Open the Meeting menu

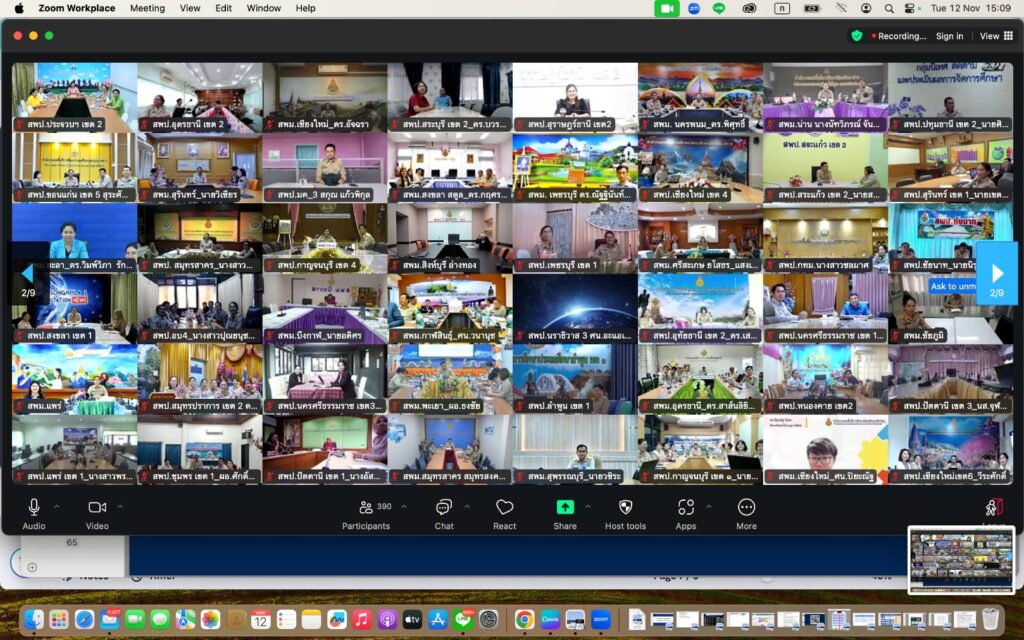[147, 8]
